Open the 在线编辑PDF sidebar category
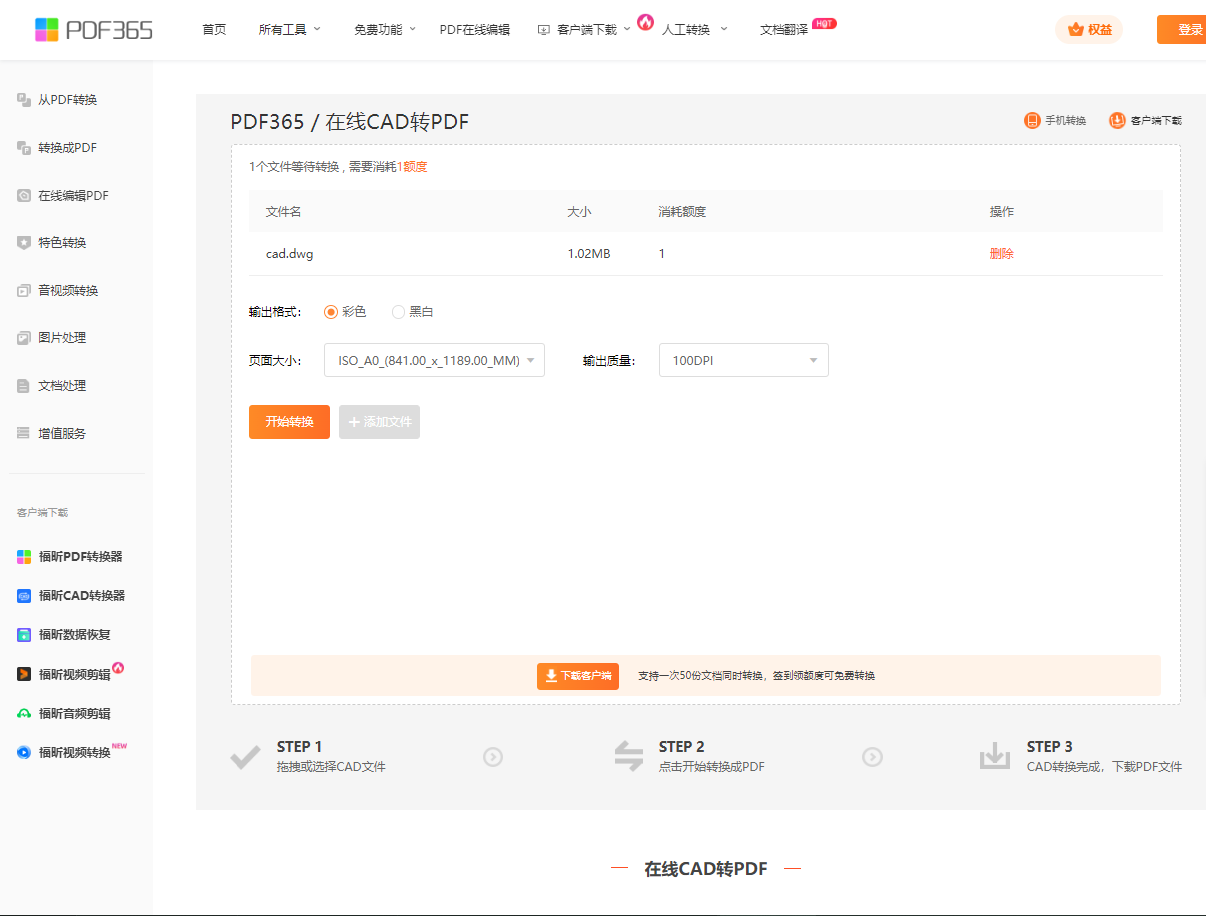The width and height of the screenshot is (1206, 916). (73, 196)
